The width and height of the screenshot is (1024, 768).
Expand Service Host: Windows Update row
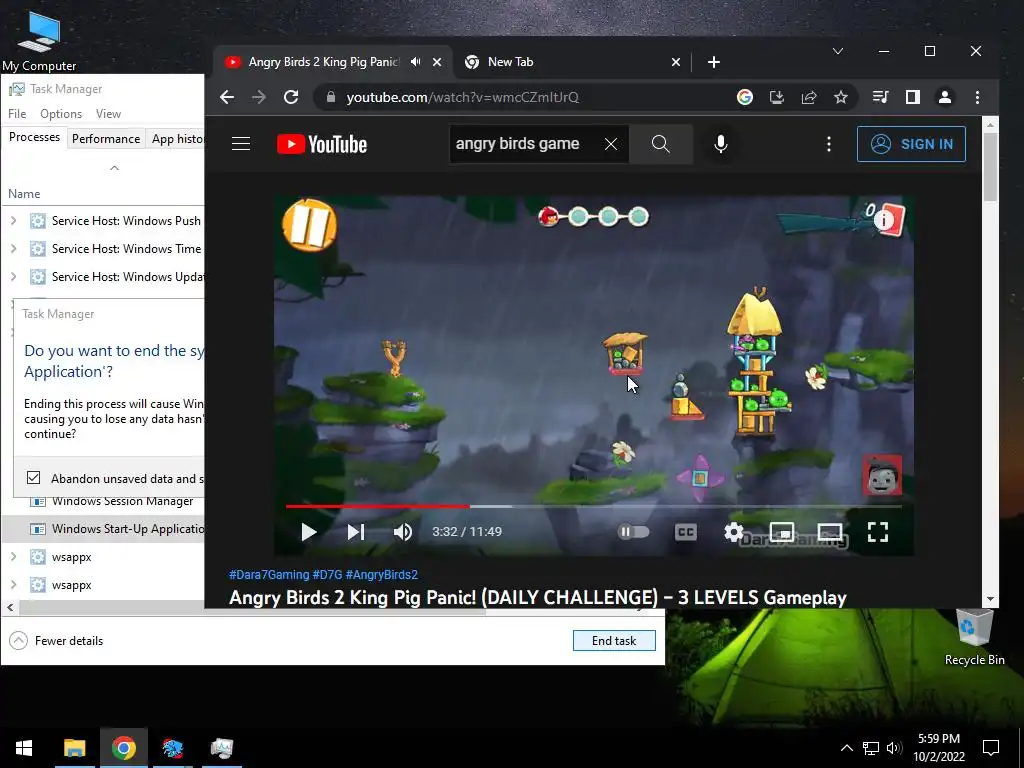click(13, 277)
